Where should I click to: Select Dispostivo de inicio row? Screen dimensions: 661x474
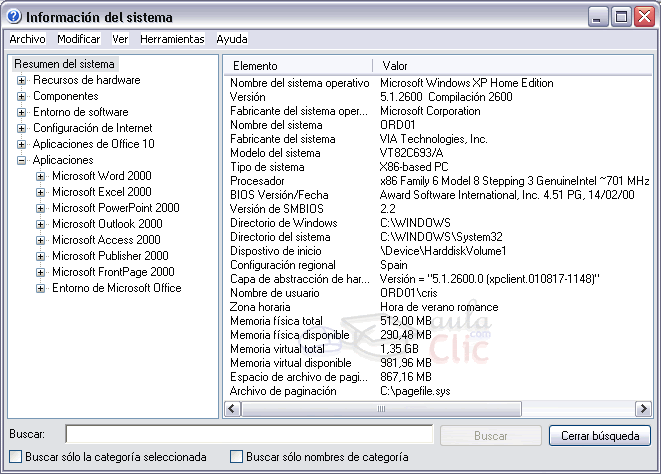point(438,251)
